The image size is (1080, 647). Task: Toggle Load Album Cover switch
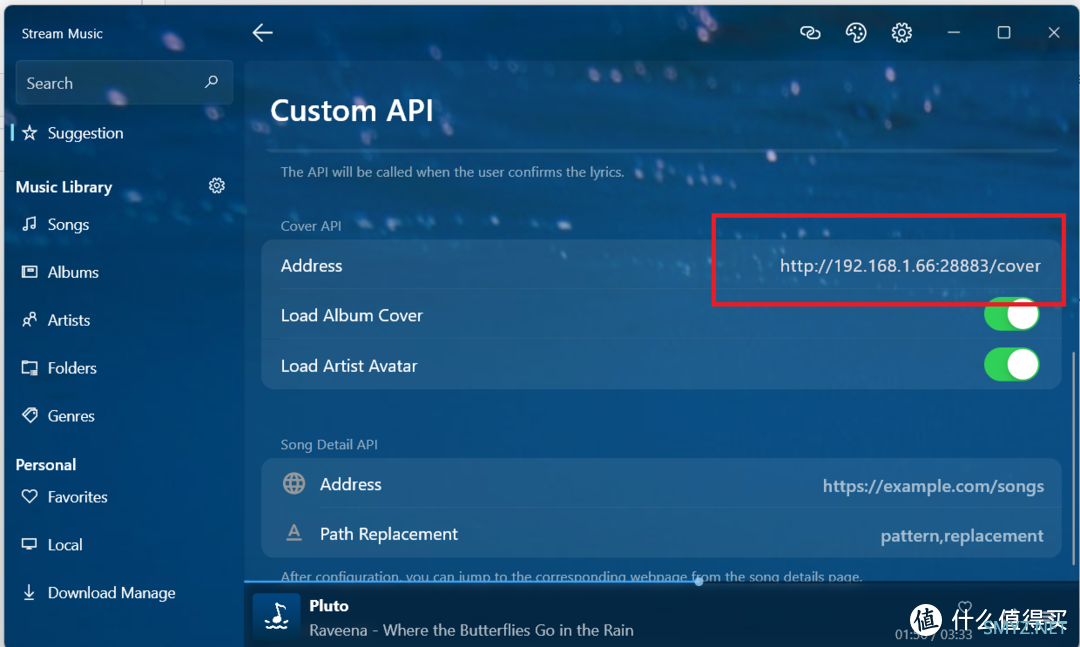[1011, 314]
